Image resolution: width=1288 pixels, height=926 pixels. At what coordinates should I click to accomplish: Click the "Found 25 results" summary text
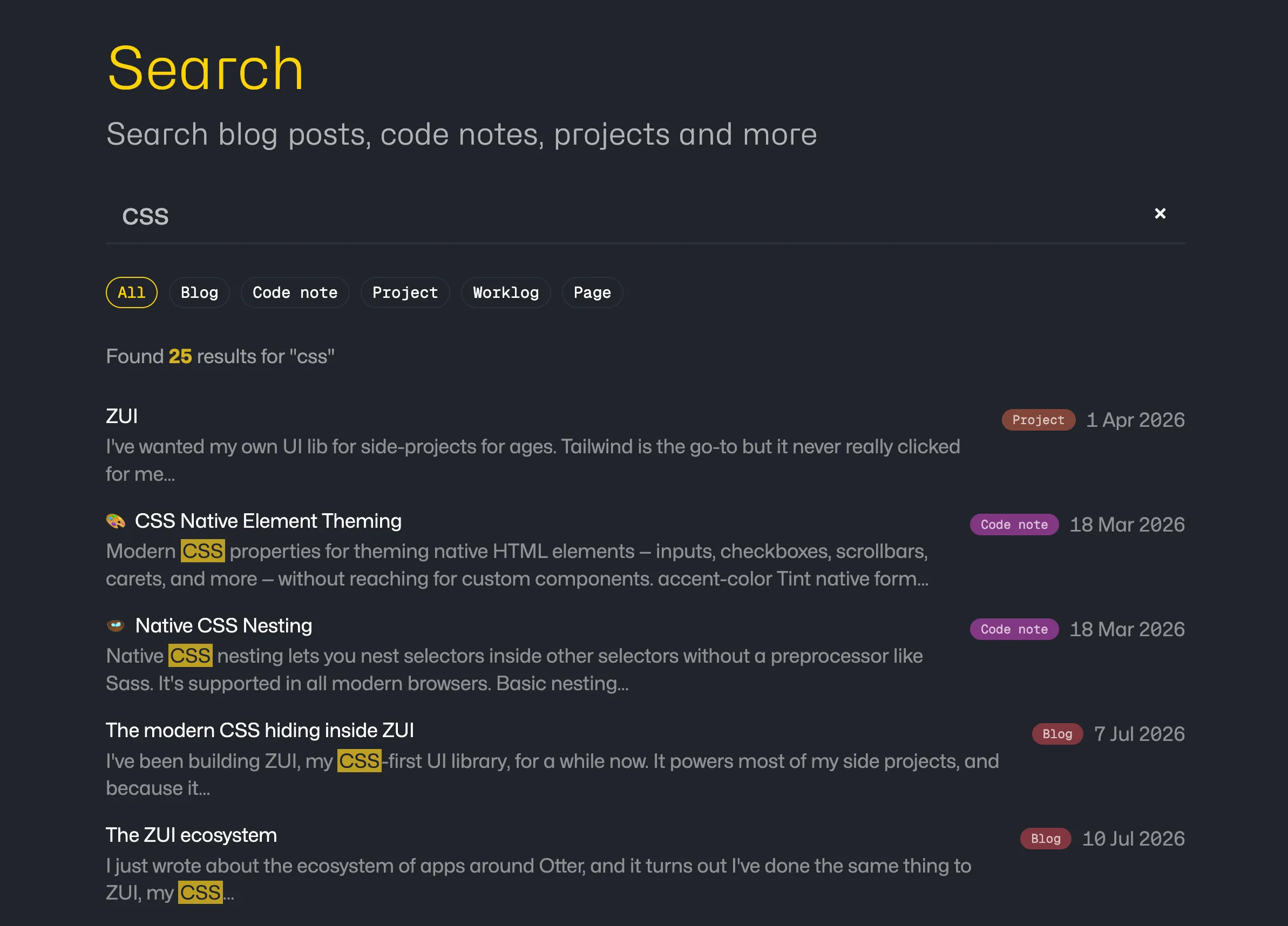point(220,356)
